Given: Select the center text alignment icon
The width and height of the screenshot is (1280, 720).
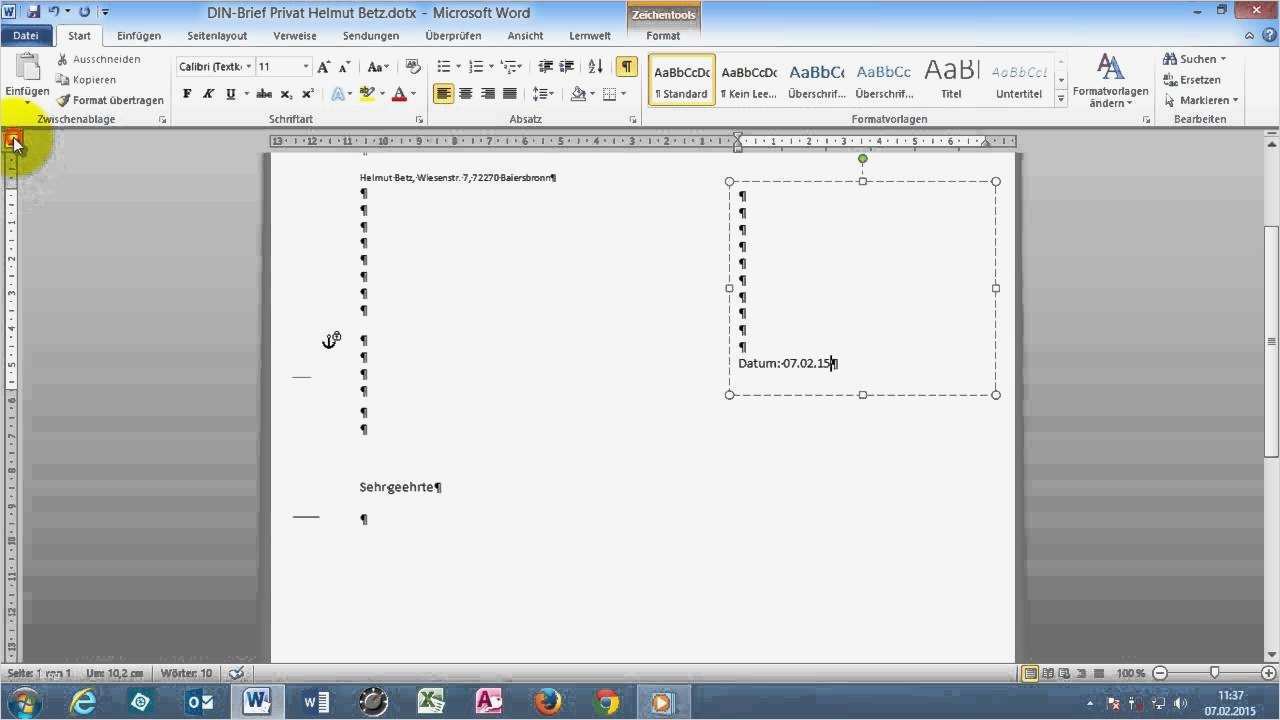Looking at the screenshot, I should (x=466, y=93).
